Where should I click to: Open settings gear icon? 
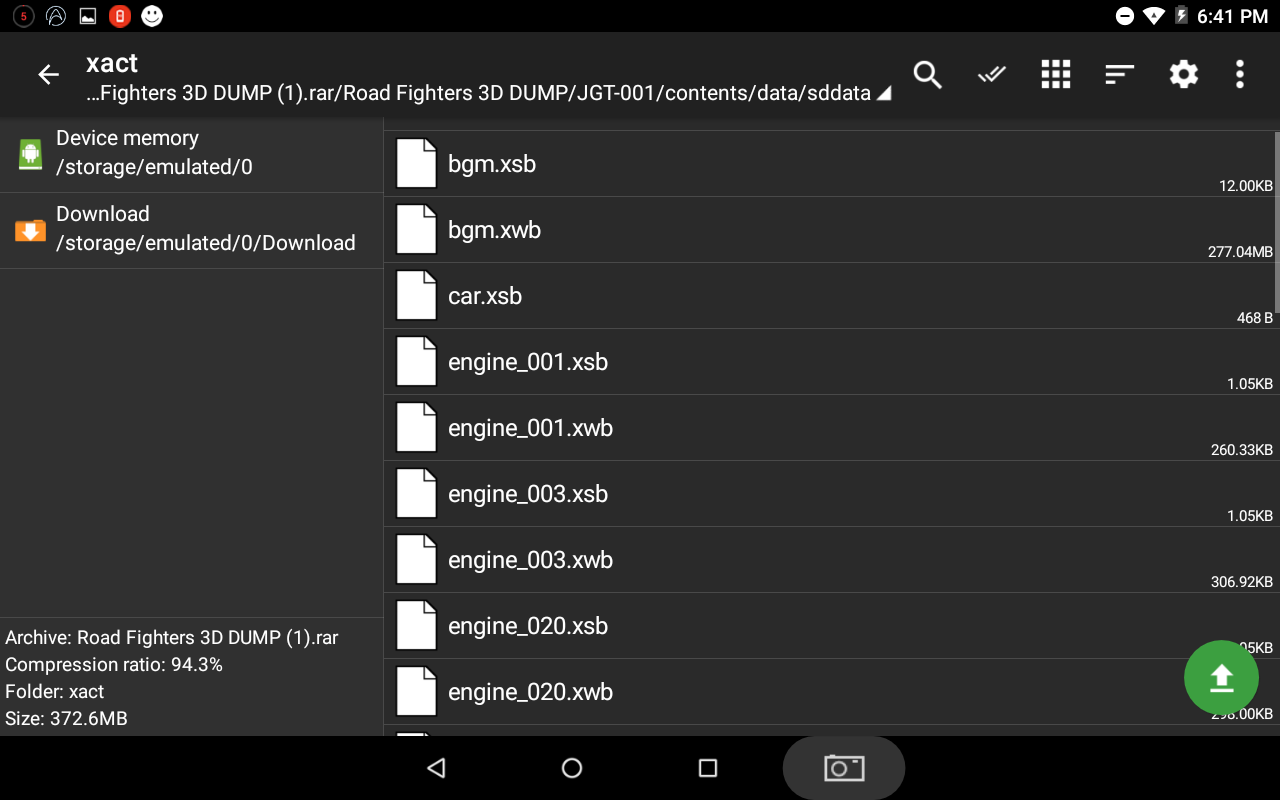point(1184,75)
